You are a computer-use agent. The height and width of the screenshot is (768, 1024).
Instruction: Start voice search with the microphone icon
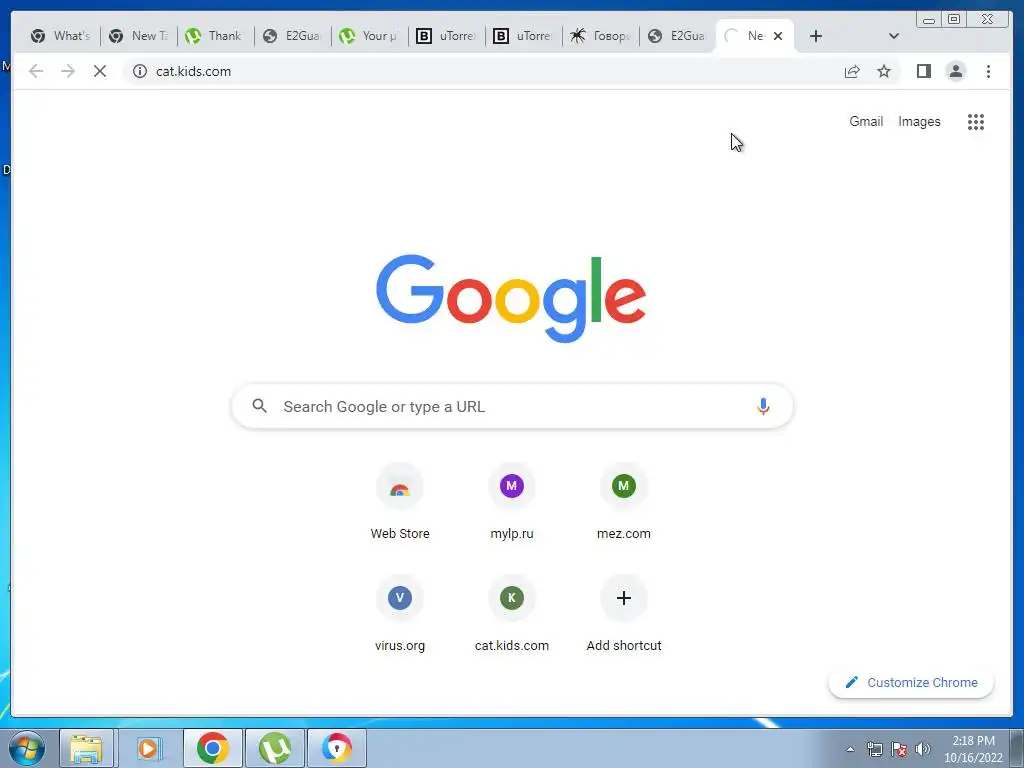coord(763,406)
